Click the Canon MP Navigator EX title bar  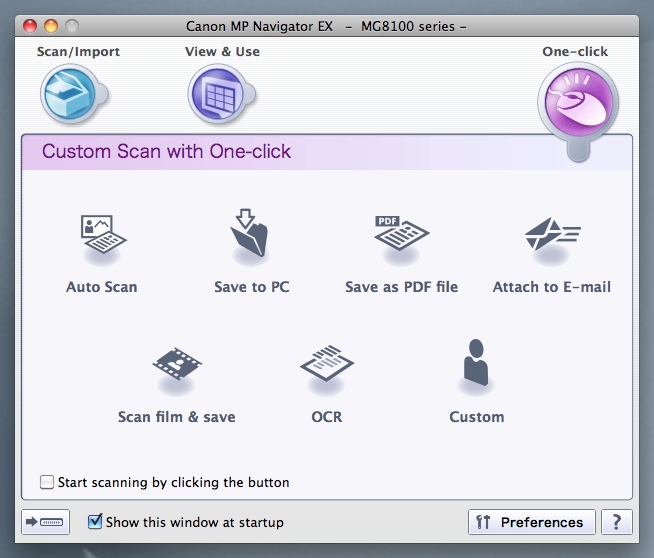click(x=326, y=26)
